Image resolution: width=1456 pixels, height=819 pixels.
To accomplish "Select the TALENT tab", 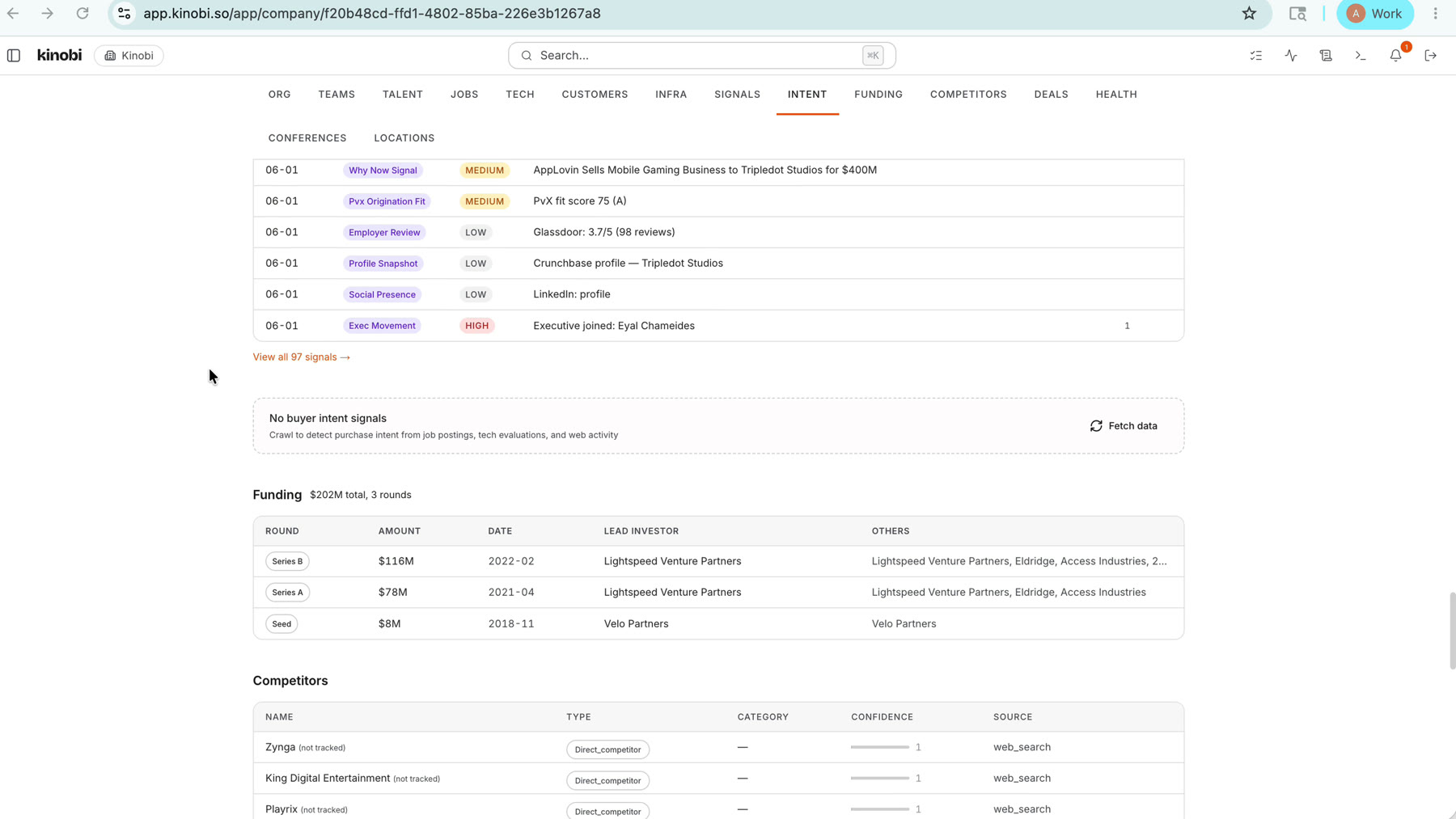I will click(403, 95).
